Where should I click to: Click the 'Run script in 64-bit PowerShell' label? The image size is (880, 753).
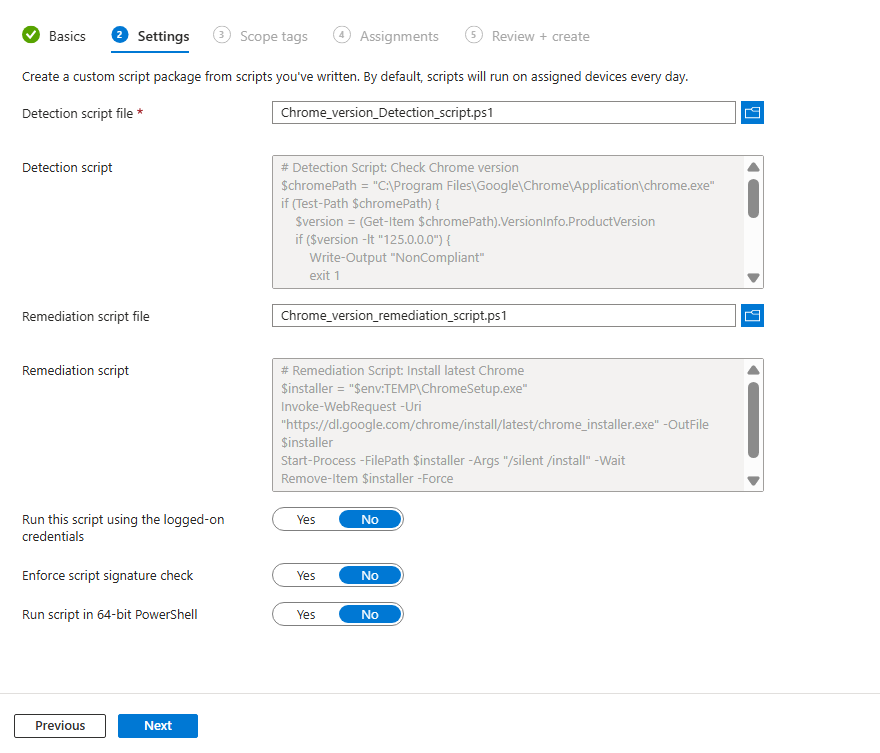tap(109, 615)
